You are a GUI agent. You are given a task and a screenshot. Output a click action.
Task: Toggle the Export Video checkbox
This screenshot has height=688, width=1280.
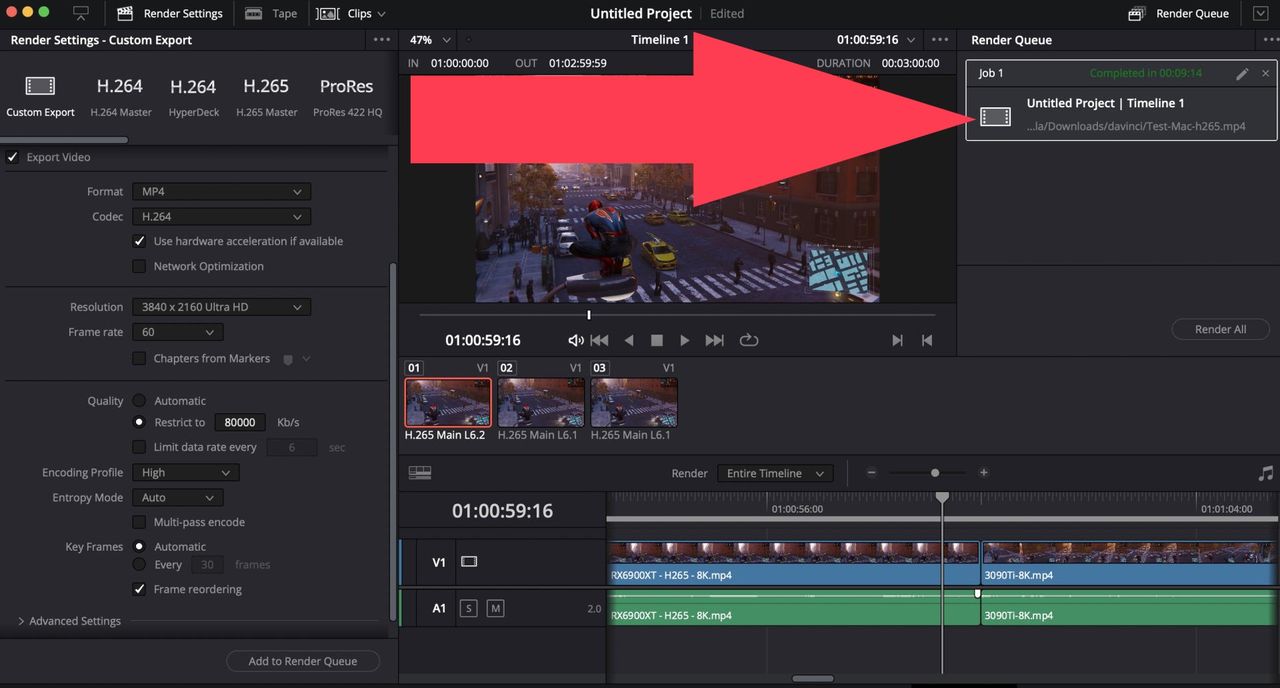pos(13,157)
